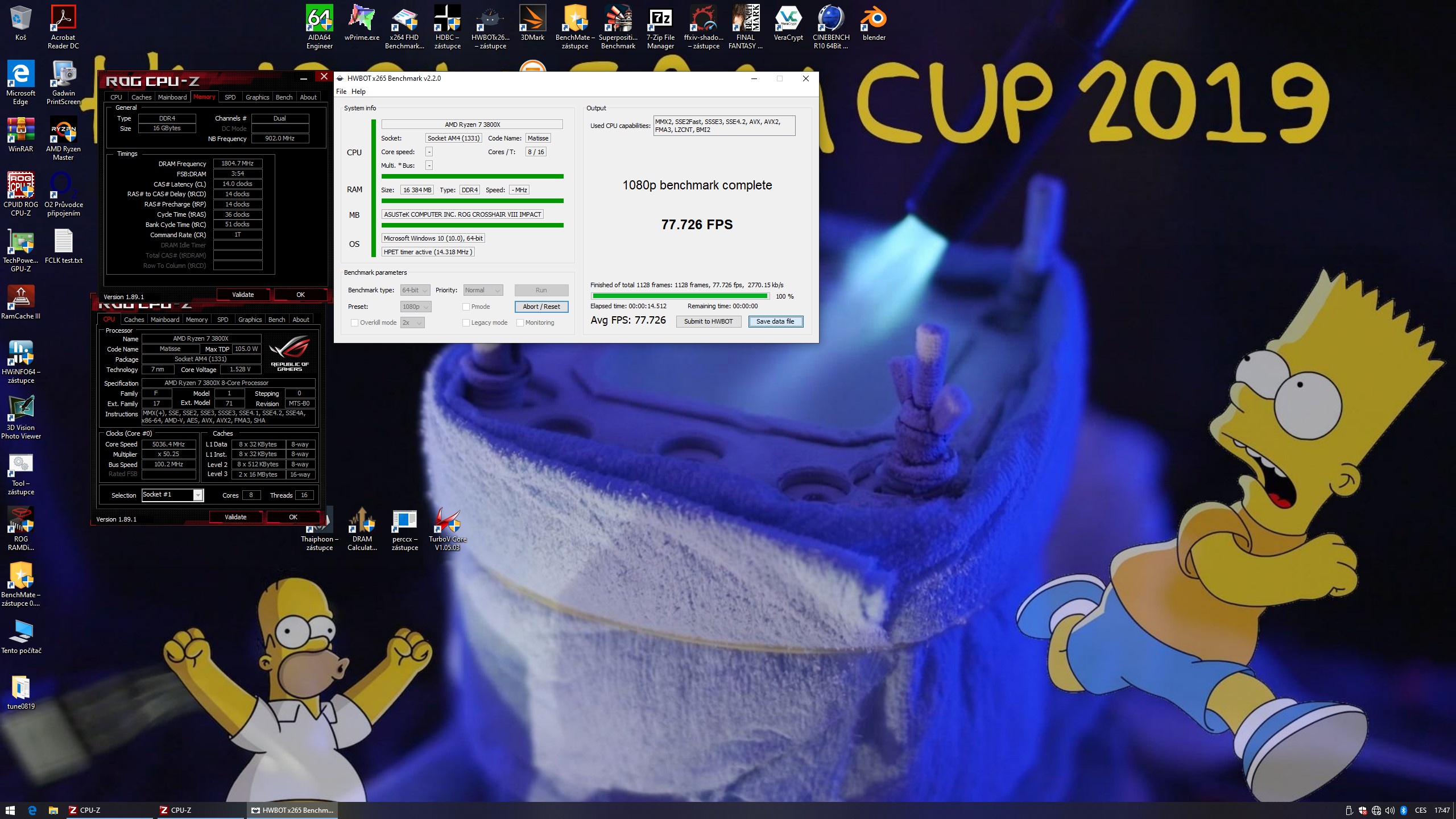Launch 3DMark from desktop

pyautogui.click(x=532, y=23)
